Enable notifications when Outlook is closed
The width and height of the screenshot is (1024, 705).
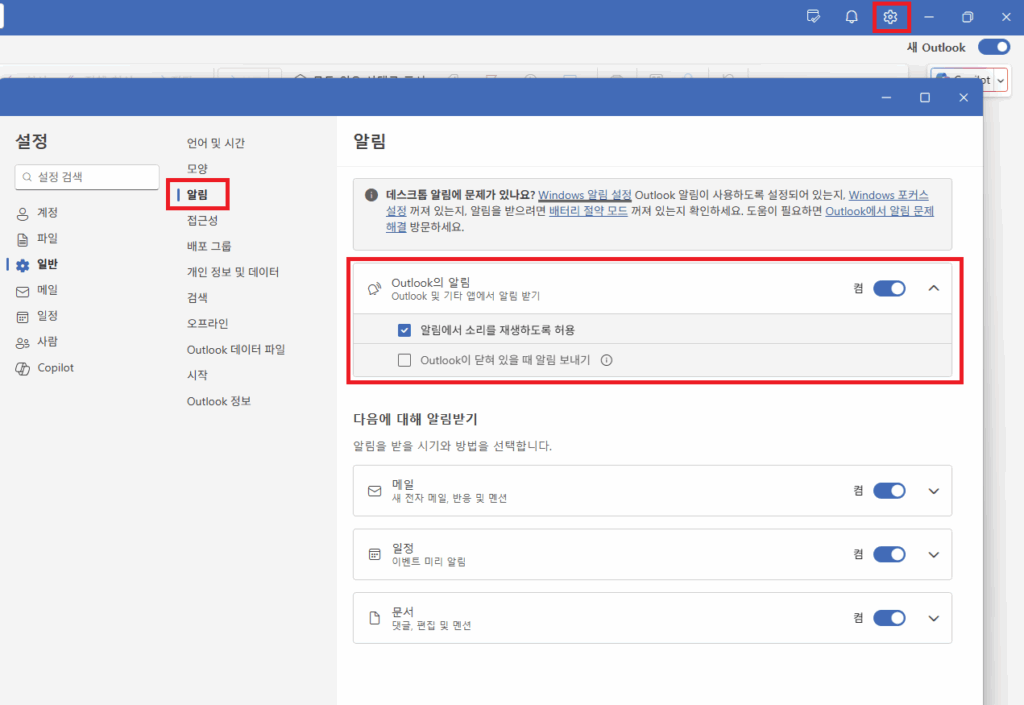point(404,359)
